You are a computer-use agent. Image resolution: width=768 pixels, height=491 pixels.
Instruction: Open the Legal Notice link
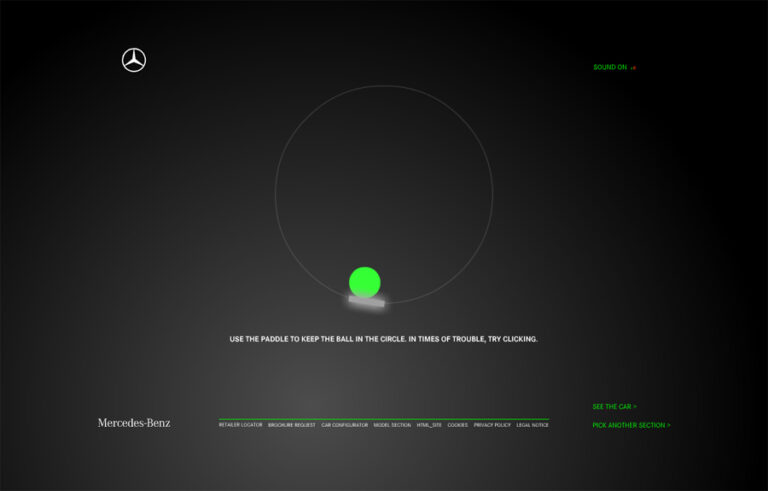pos(532,425)
